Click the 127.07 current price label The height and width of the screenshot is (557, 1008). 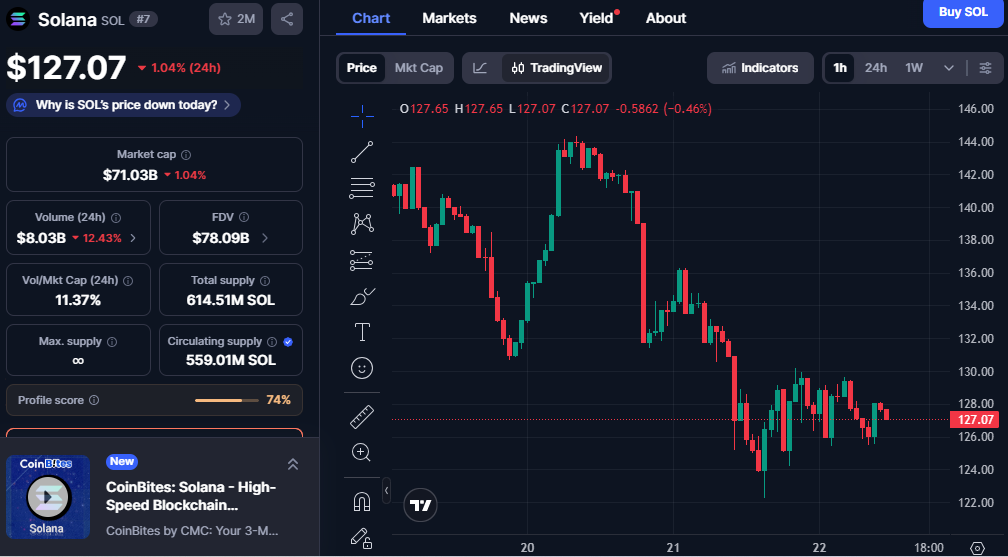[976, 420]
